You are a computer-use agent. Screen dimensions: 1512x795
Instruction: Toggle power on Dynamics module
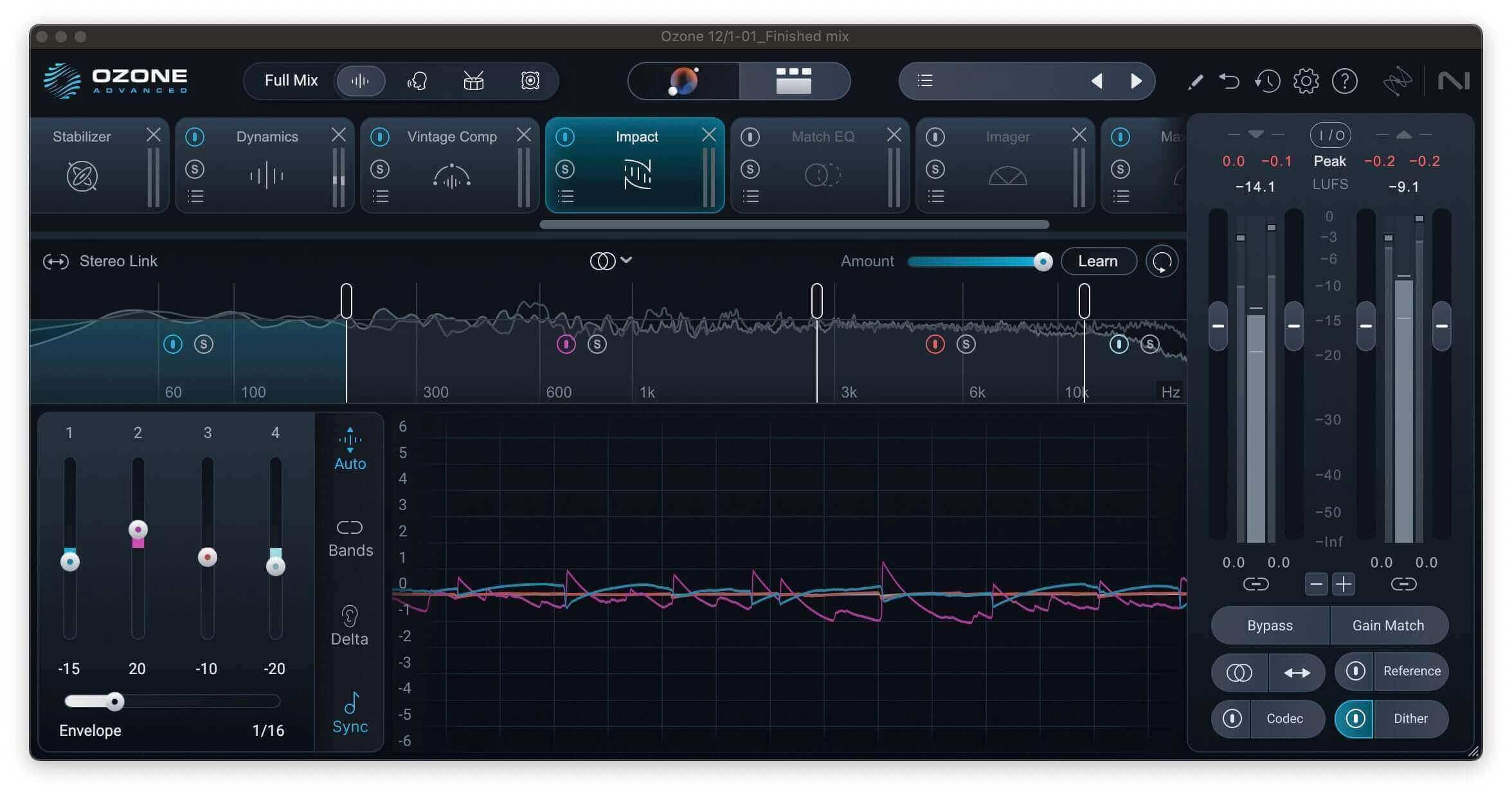pyautogui.click(x=195, y=137)
